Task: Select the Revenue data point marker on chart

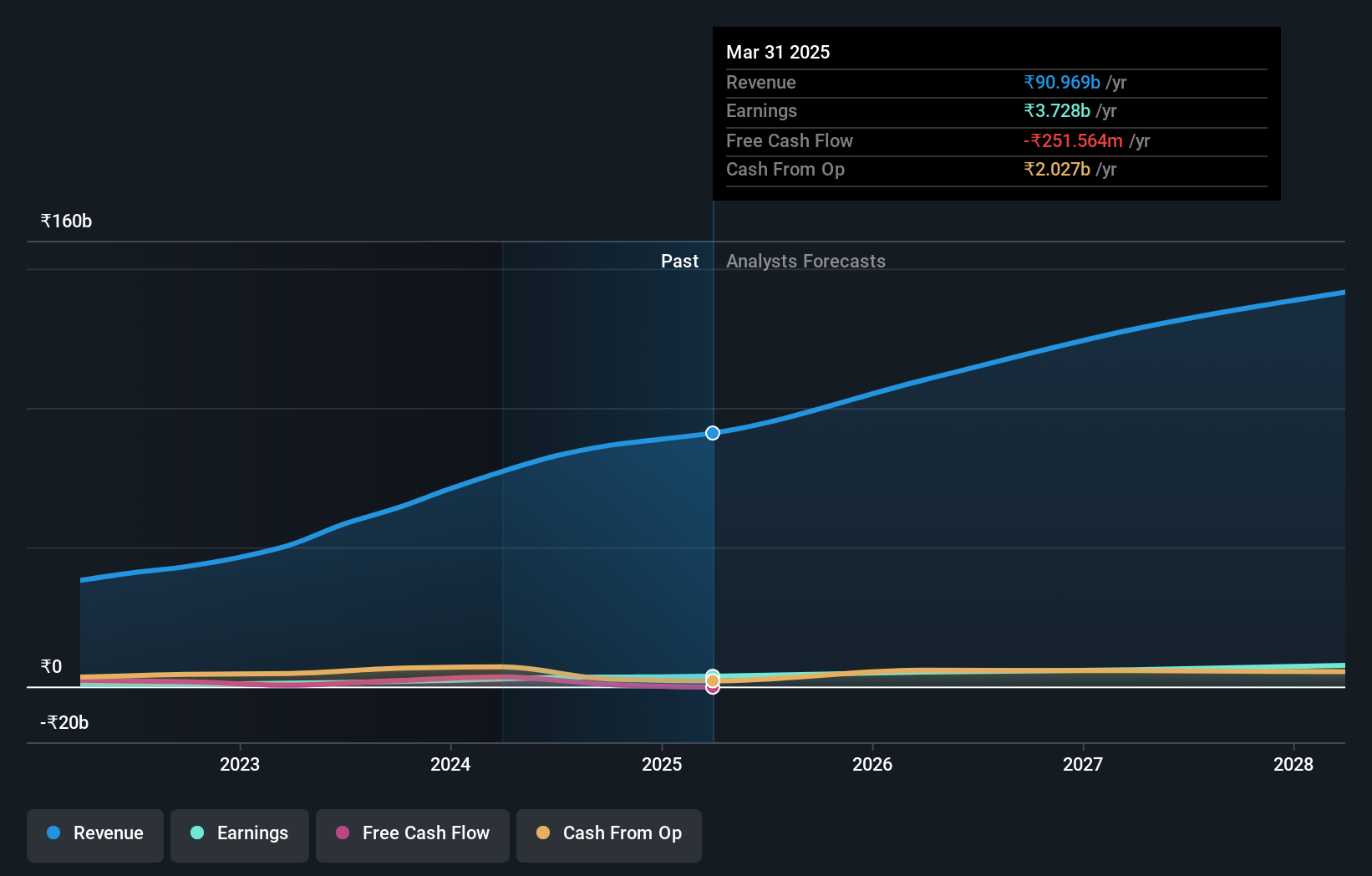Action: (713, 433)
